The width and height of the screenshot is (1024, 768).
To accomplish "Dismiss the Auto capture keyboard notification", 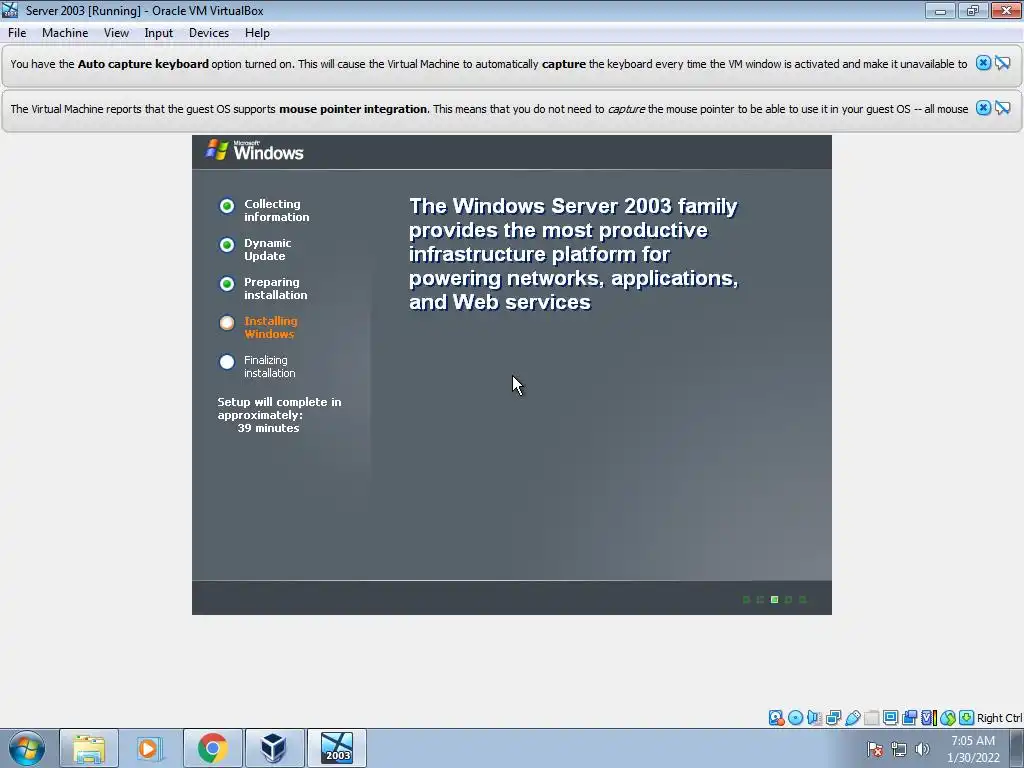I will tap(983, 63).
